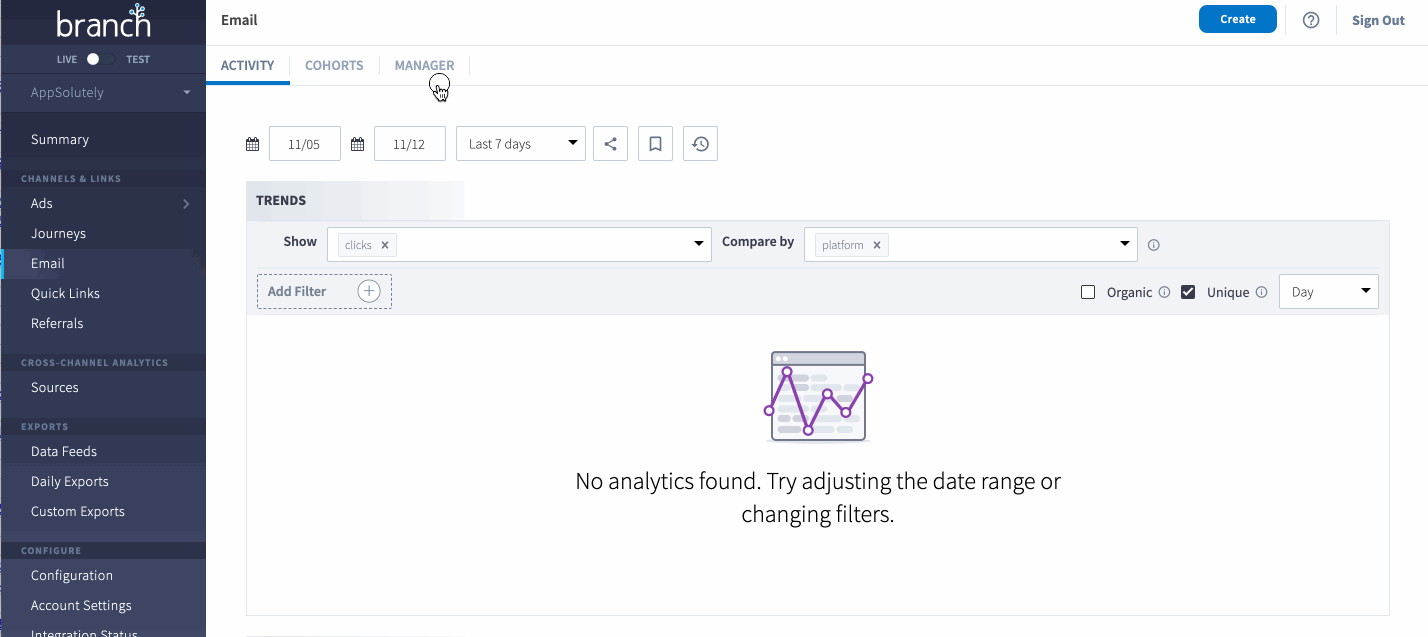Click the blue Create button
This screenshot has height=637, width=1428.
point(1238,19)
